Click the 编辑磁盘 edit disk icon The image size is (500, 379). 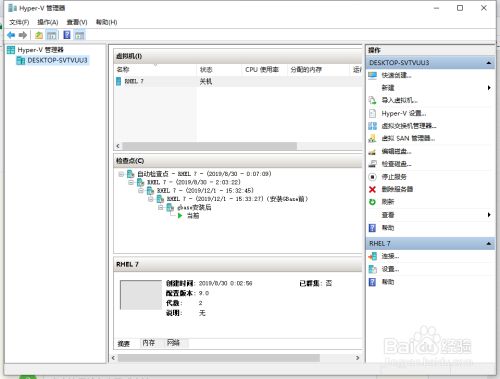pyautogui.click(x=372, y=152)
